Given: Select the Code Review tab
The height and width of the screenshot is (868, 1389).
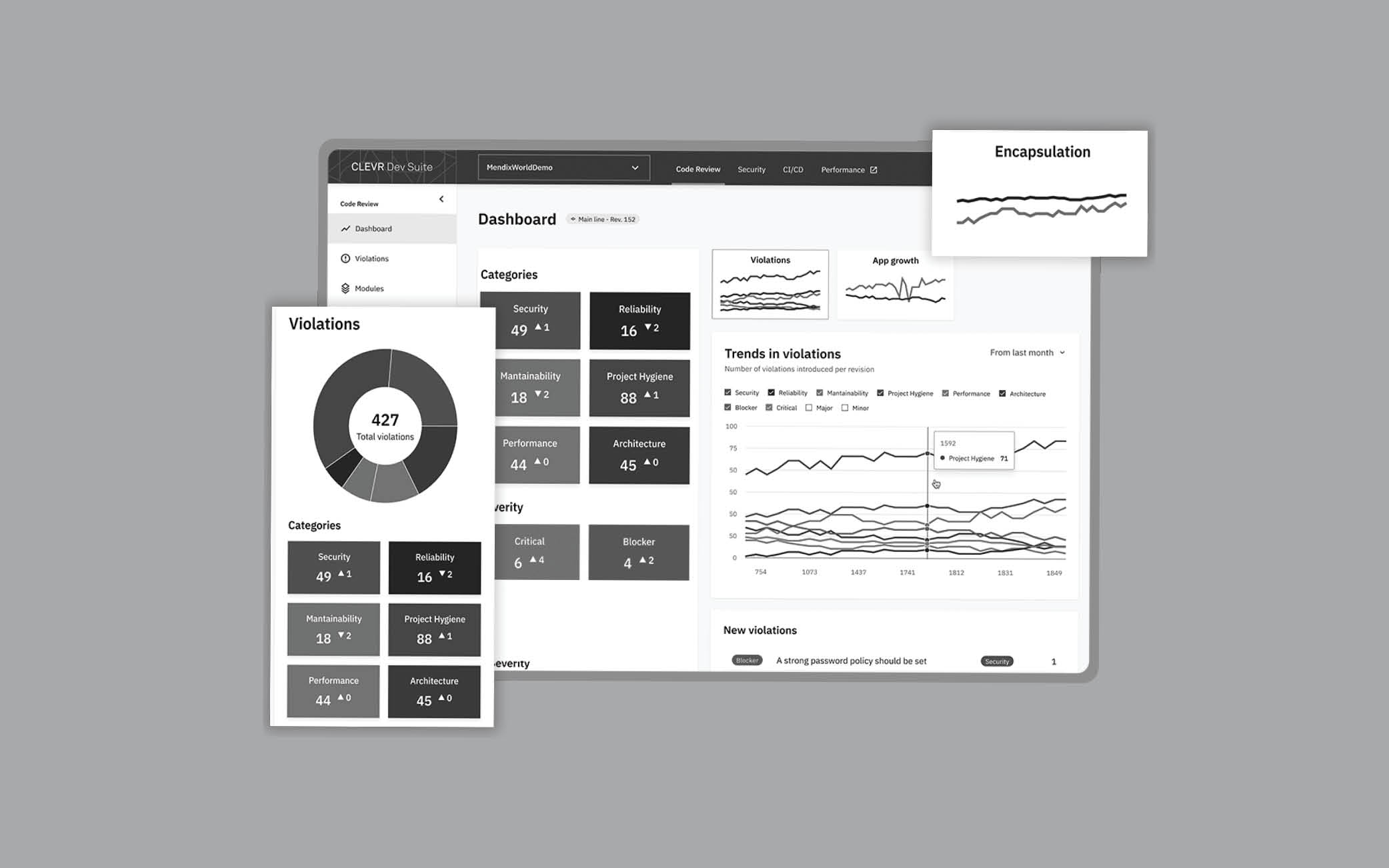Looking at the screenshot, I should click(697, 169).
